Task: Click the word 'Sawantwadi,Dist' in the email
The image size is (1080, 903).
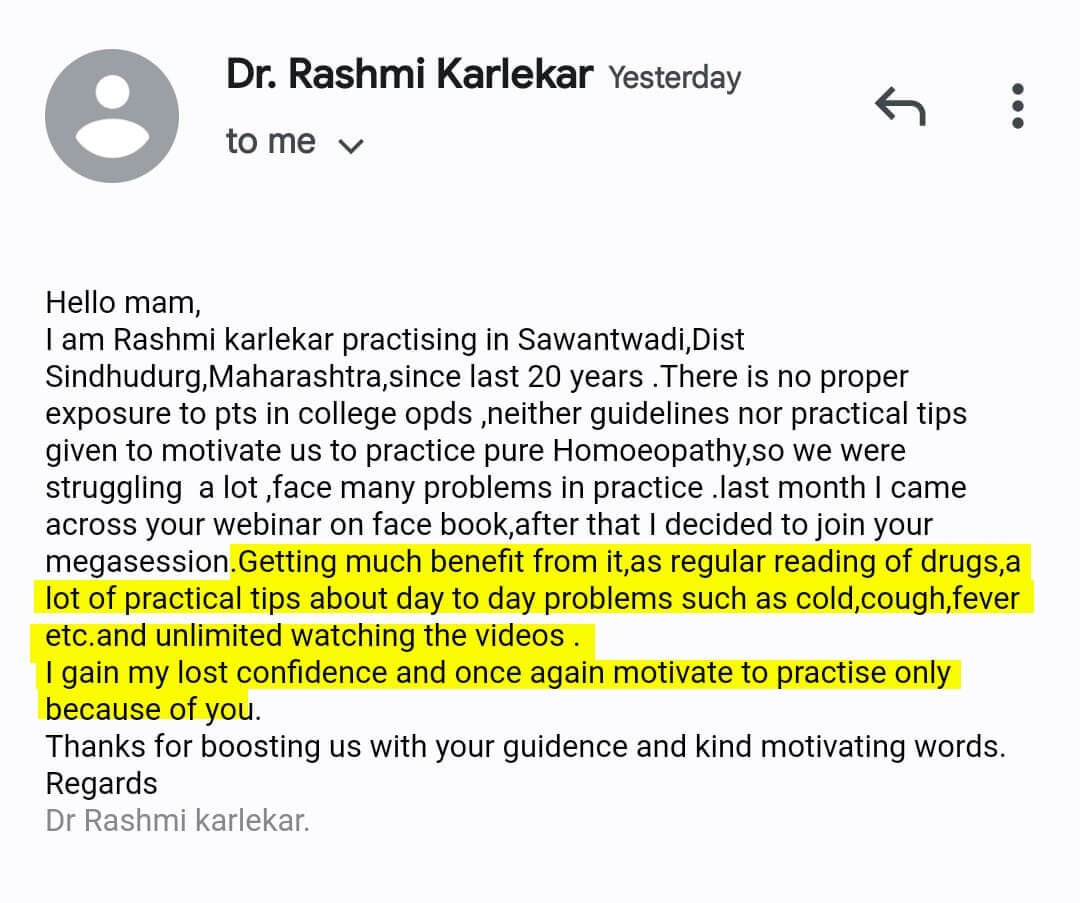Action: click(x=630, y=340)
